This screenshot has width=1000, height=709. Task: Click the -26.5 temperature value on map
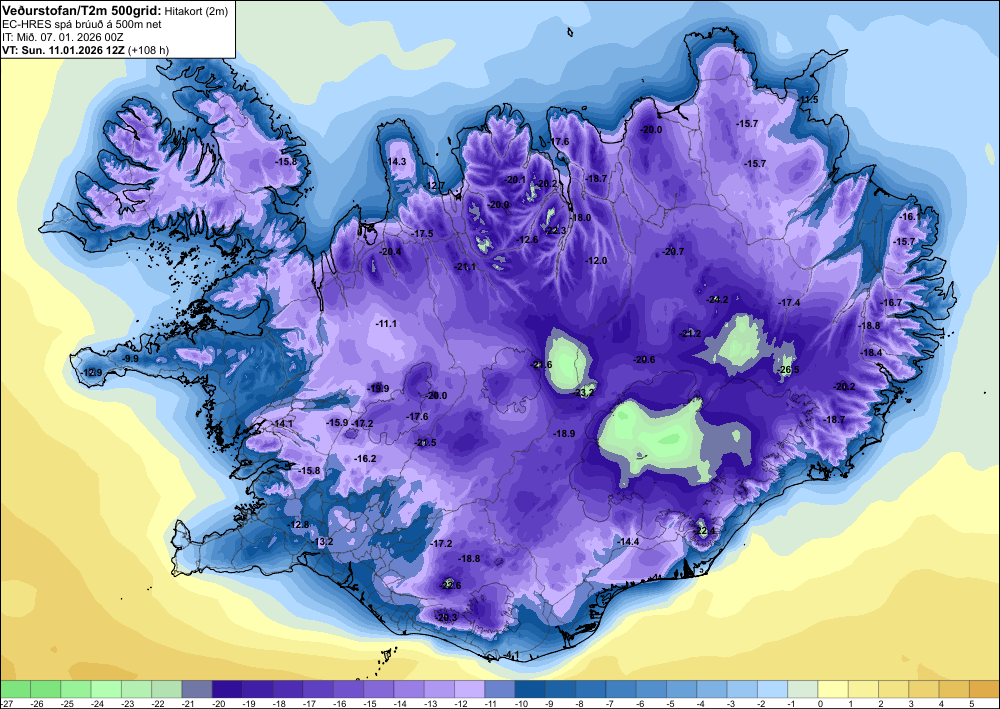[x=789, y=370]
